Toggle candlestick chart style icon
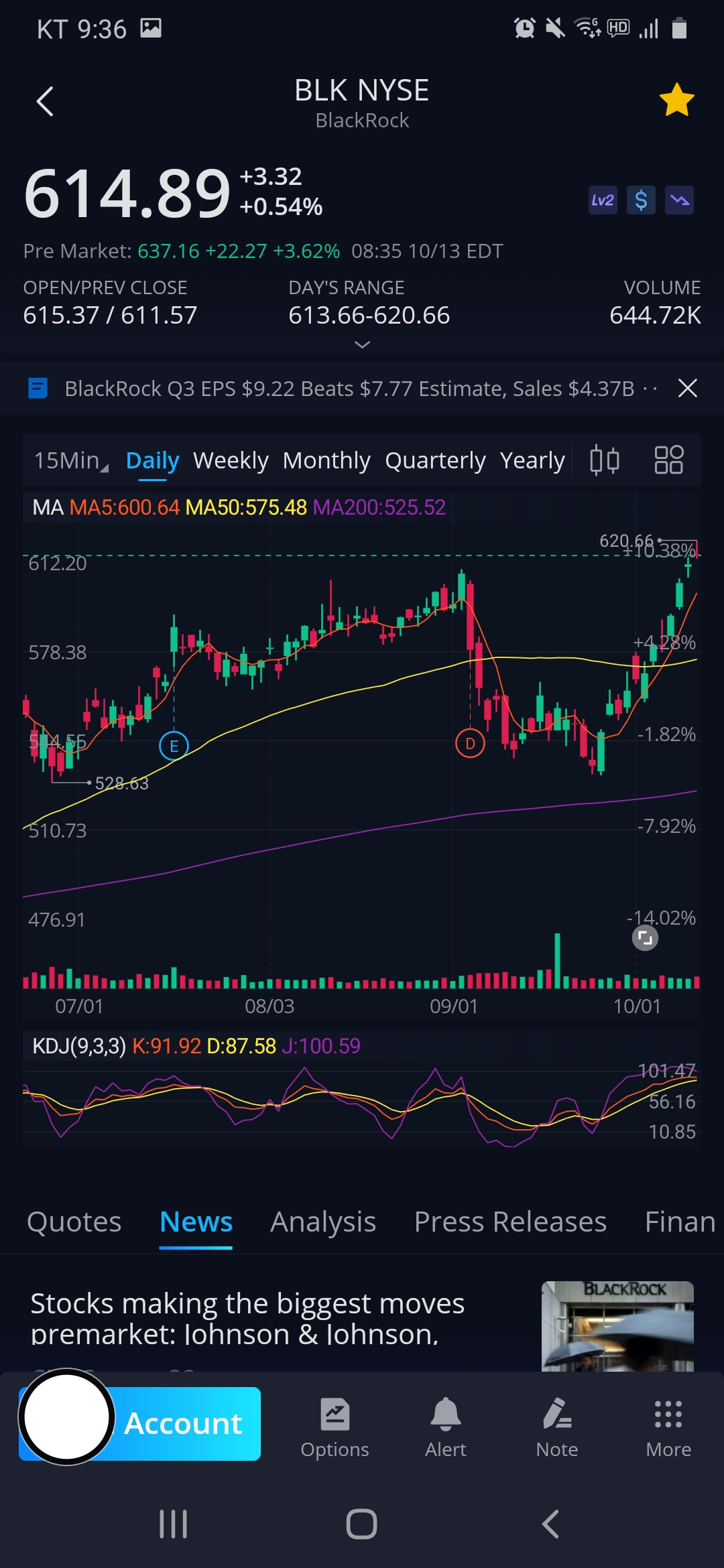 (604, 460)
